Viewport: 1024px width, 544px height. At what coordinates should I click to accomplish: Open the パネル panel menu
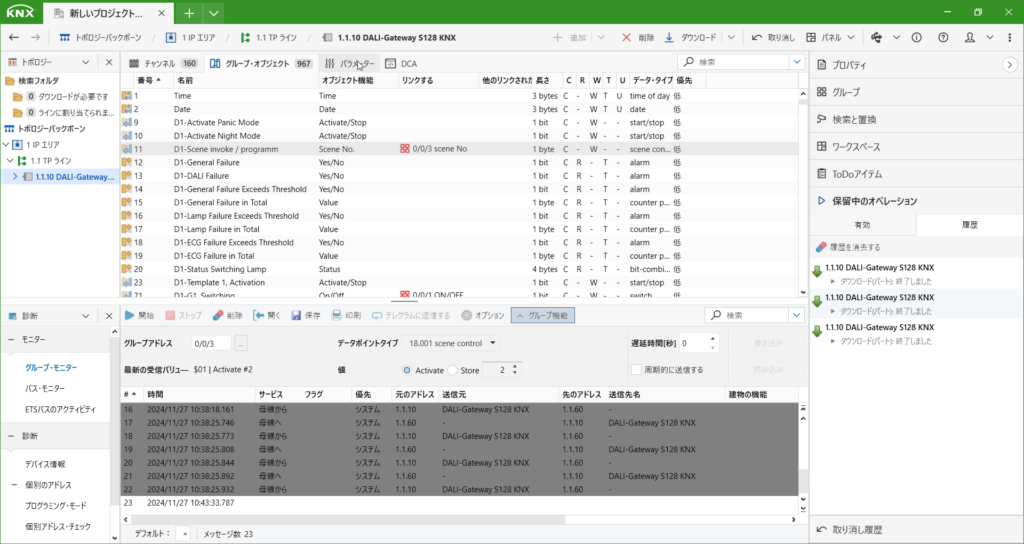click(831, 38)
